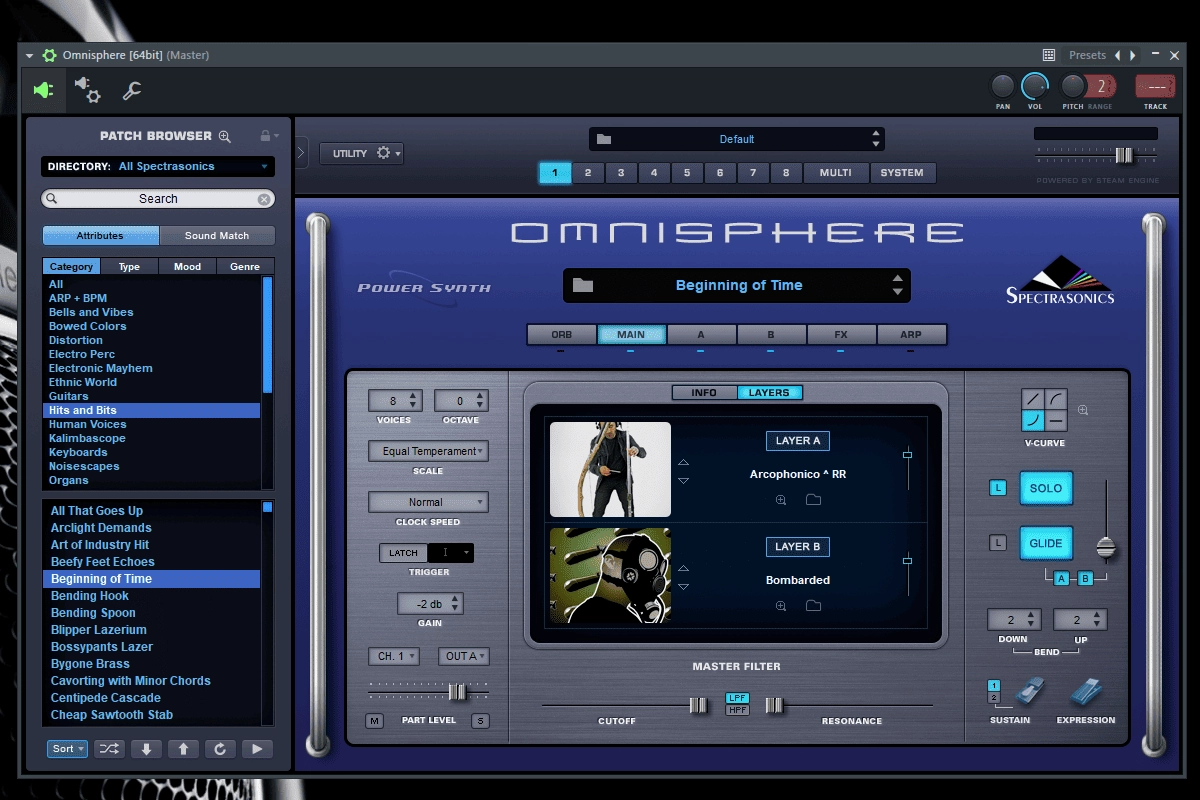Select the highlighted concave velocity curve
Screen dimensions: 1200x800
click(x=1033, y=421)
